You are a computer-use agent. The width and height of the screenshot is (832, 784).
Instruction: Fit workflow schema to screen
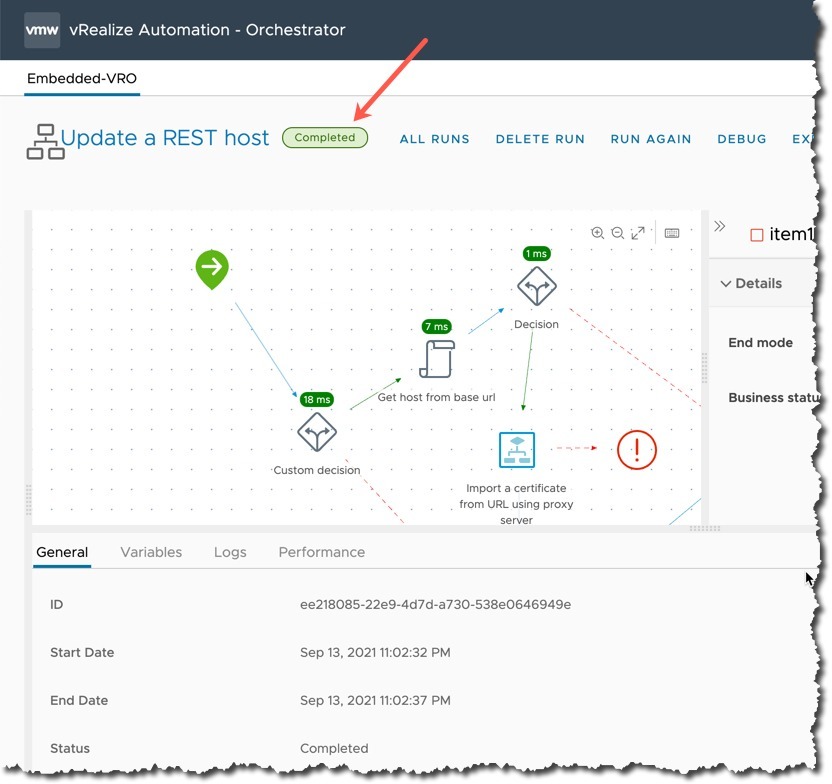pos(638,233)
